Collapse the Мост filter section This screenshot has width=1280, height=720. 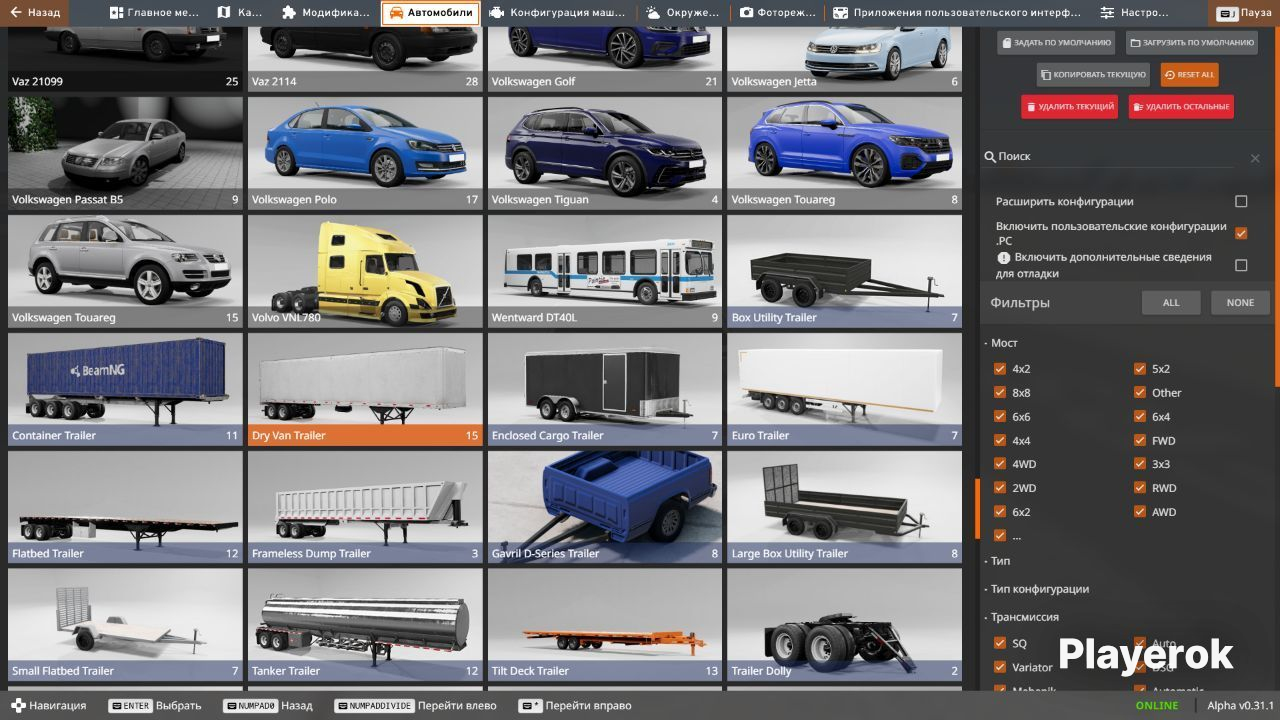pos(1003,343)
